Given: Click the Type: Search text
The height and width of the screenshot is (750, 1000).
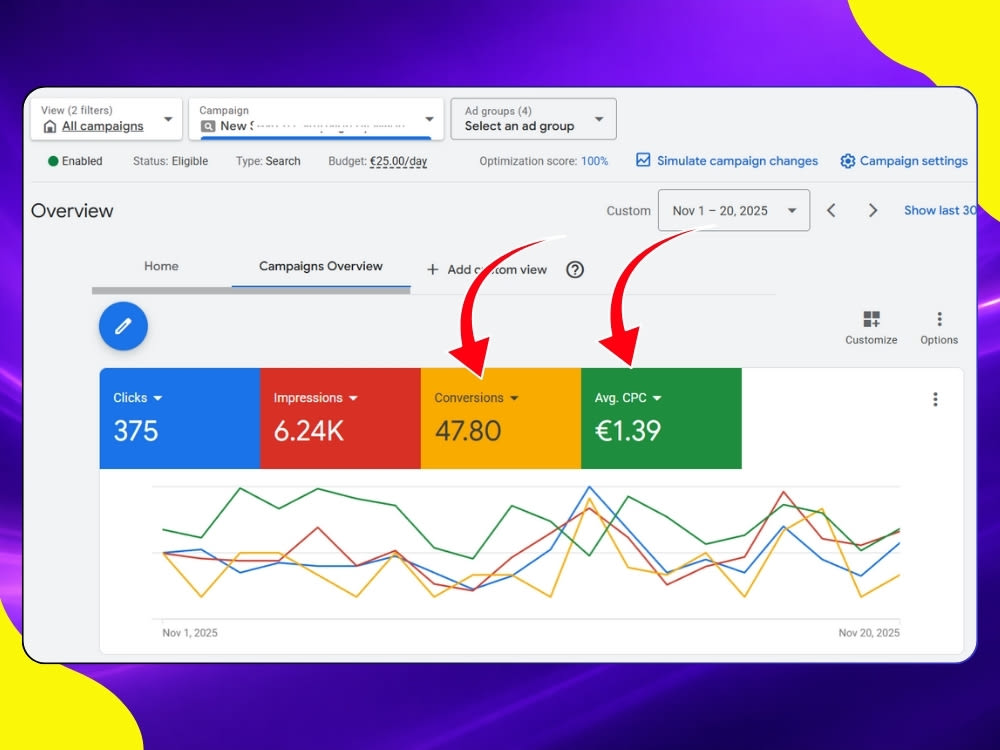Looking at the screenshot, I should pos(268,161).
